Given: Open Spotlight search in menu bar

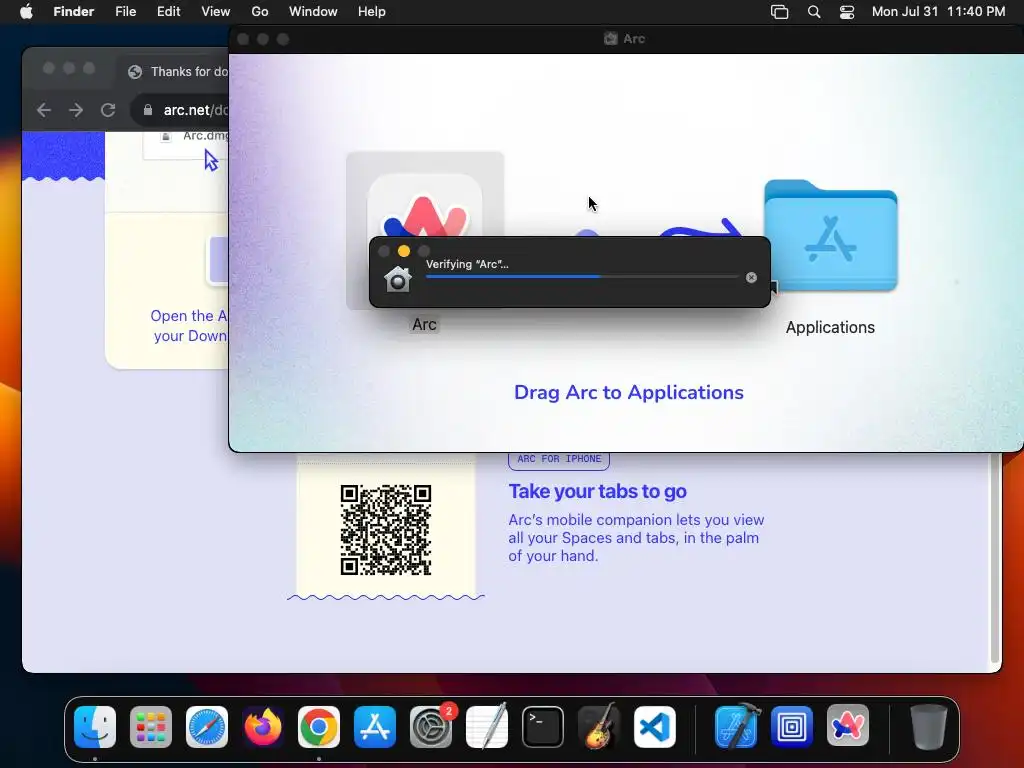Looking at the screenshot, I should (x=814, y=12).
